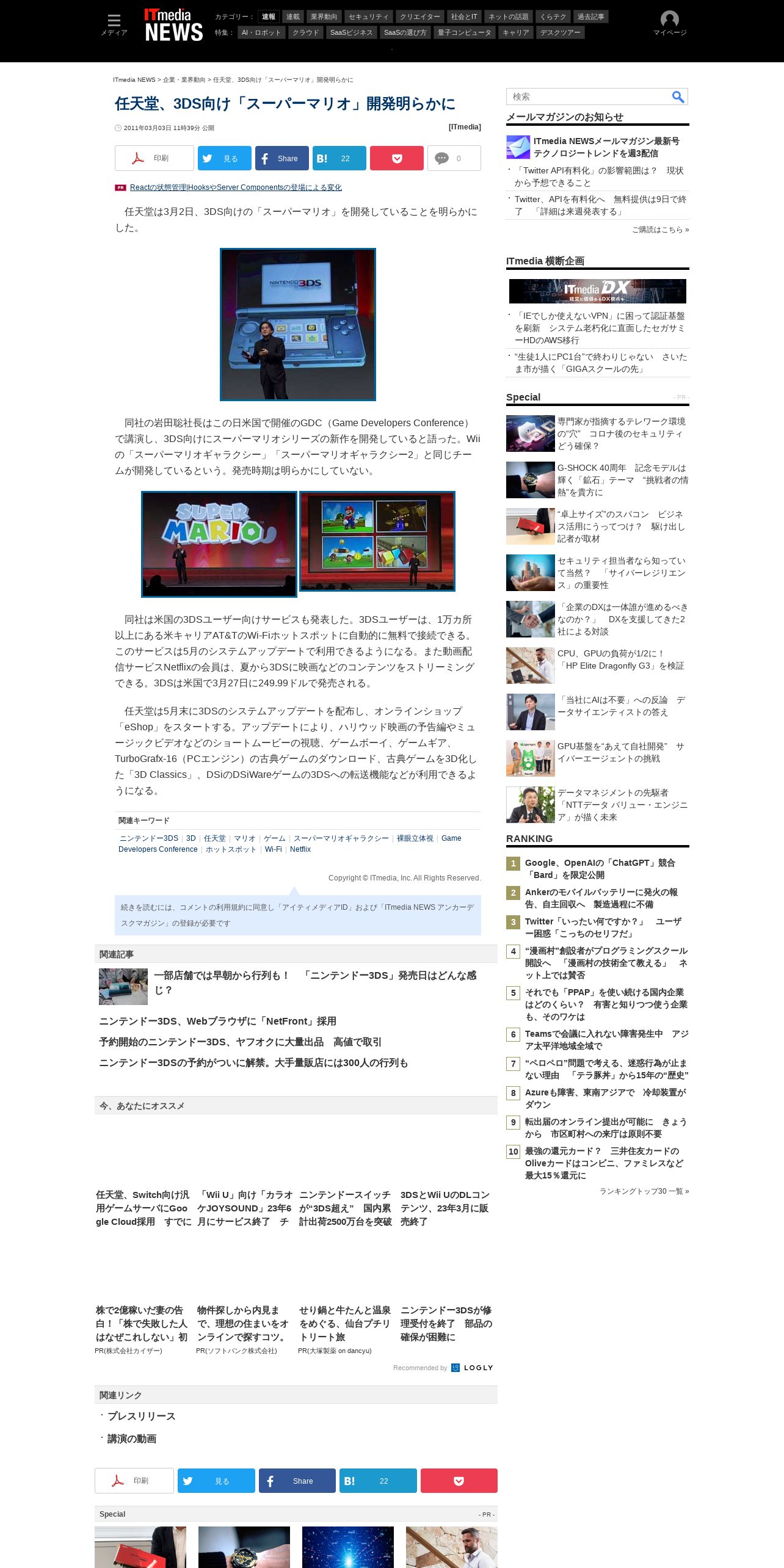Click the top Twitter 見る button
Image resolution: width=784 pixels, height=1568 pixels.
[225, 158]
